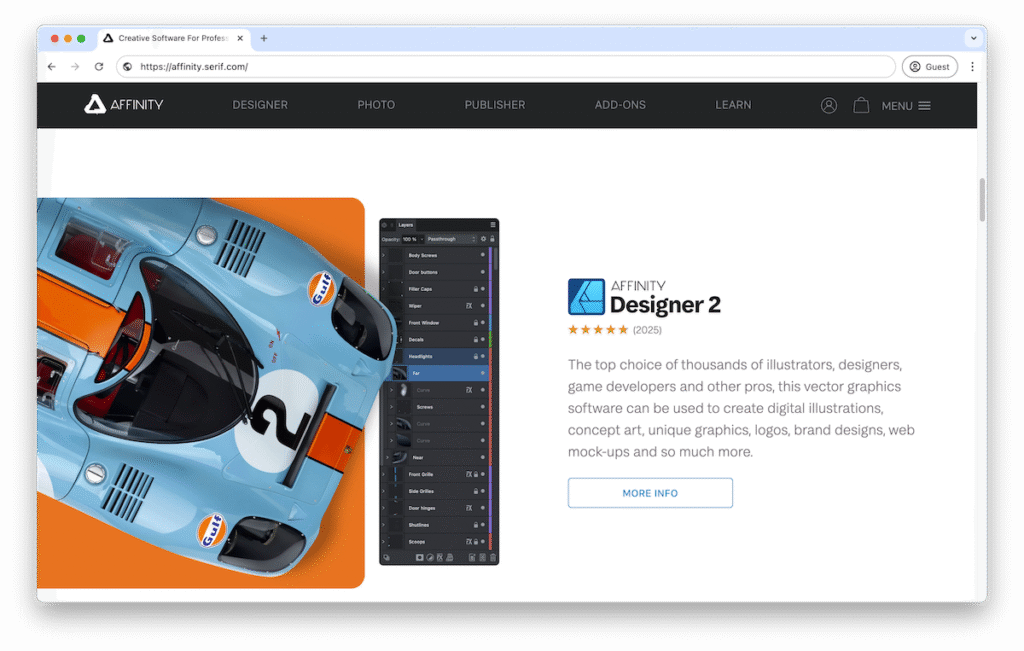Toggle visibility of the Scoops layer
The height and width of the screenshot is (651, 1024).
tap(483, 541)
